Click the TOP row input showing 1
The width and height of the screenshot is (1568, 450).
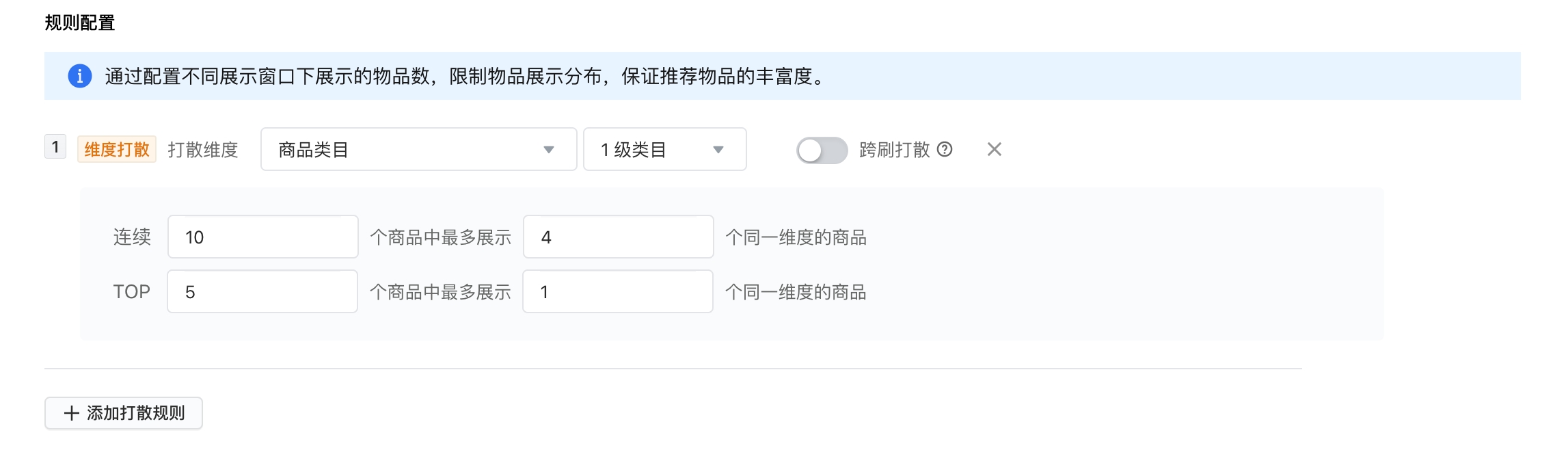[x=618, y=291]
